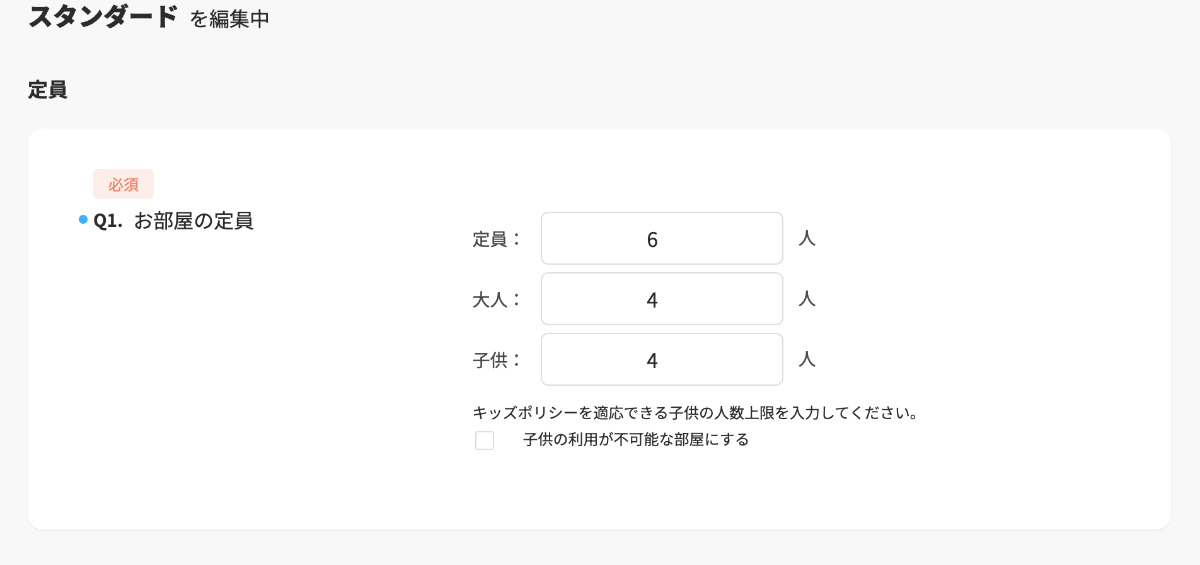Click the 必須 required badge
1200x565 pixels.
(123, 184)
